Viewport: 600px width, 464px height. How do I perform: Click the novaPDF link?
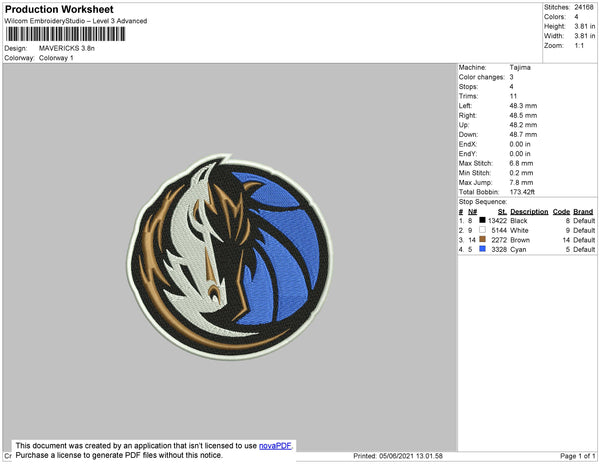[275, 446]
